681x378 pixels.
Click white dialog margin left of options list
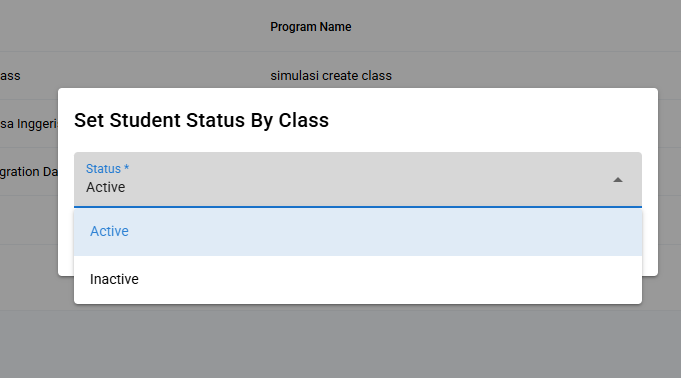(66, 243)
